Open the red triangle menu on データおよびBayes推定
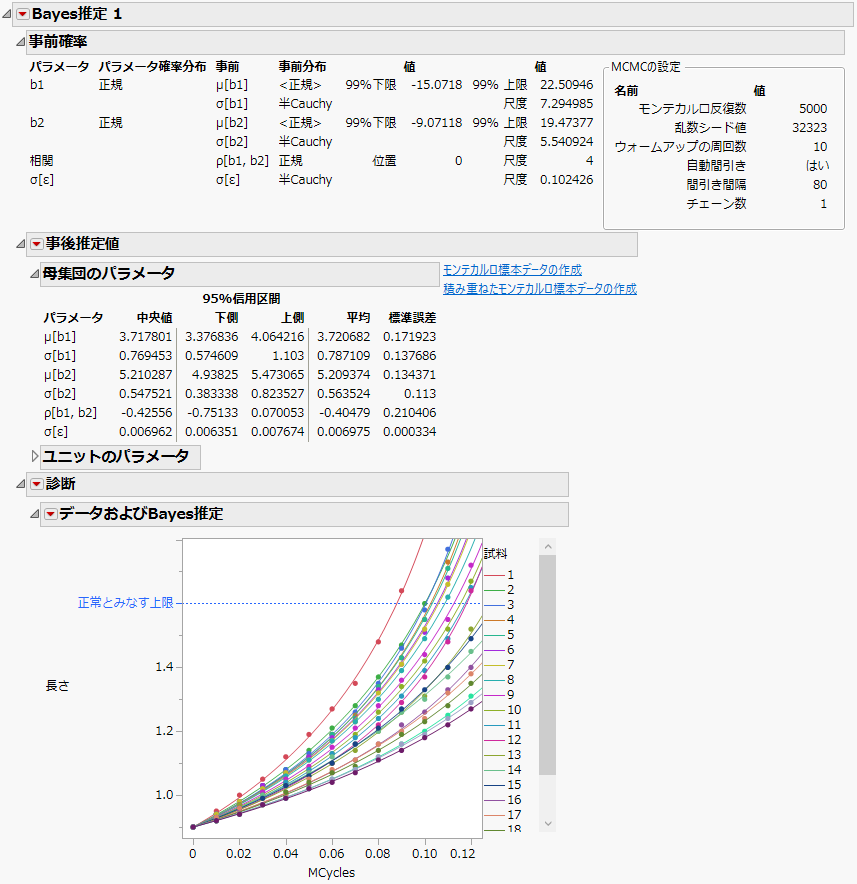This screenshot has height=884, width=857. (x=51, y=513)
